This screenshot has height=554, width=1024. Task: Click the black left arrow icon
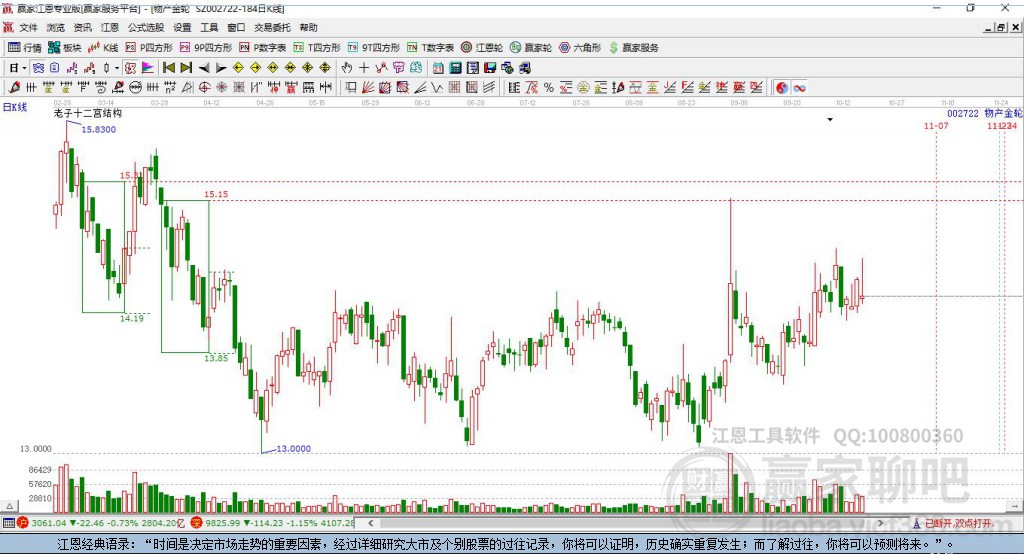(x=204, y=68)
